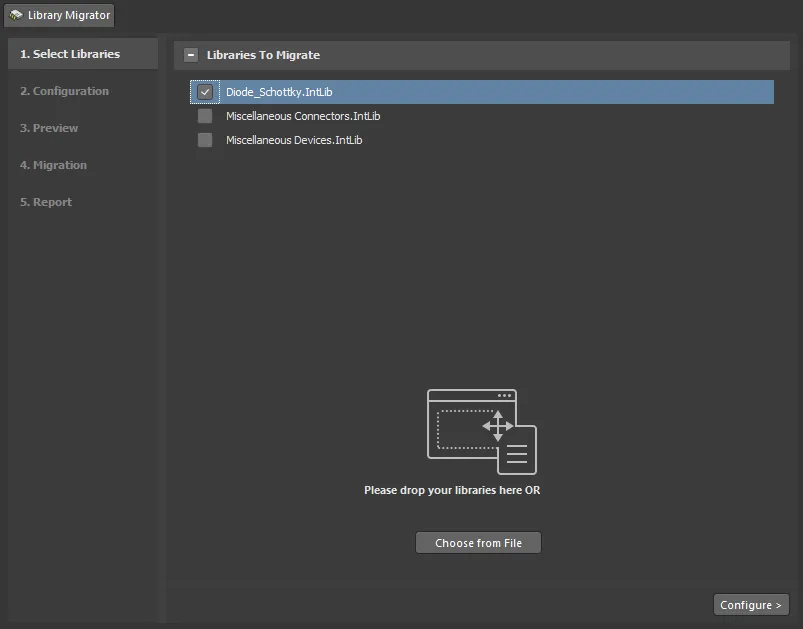This screenshot has width=803, height=629.
Task: Uncheck the Diode_Schottky.IntLib checkbox
Action: pos(205,92)
